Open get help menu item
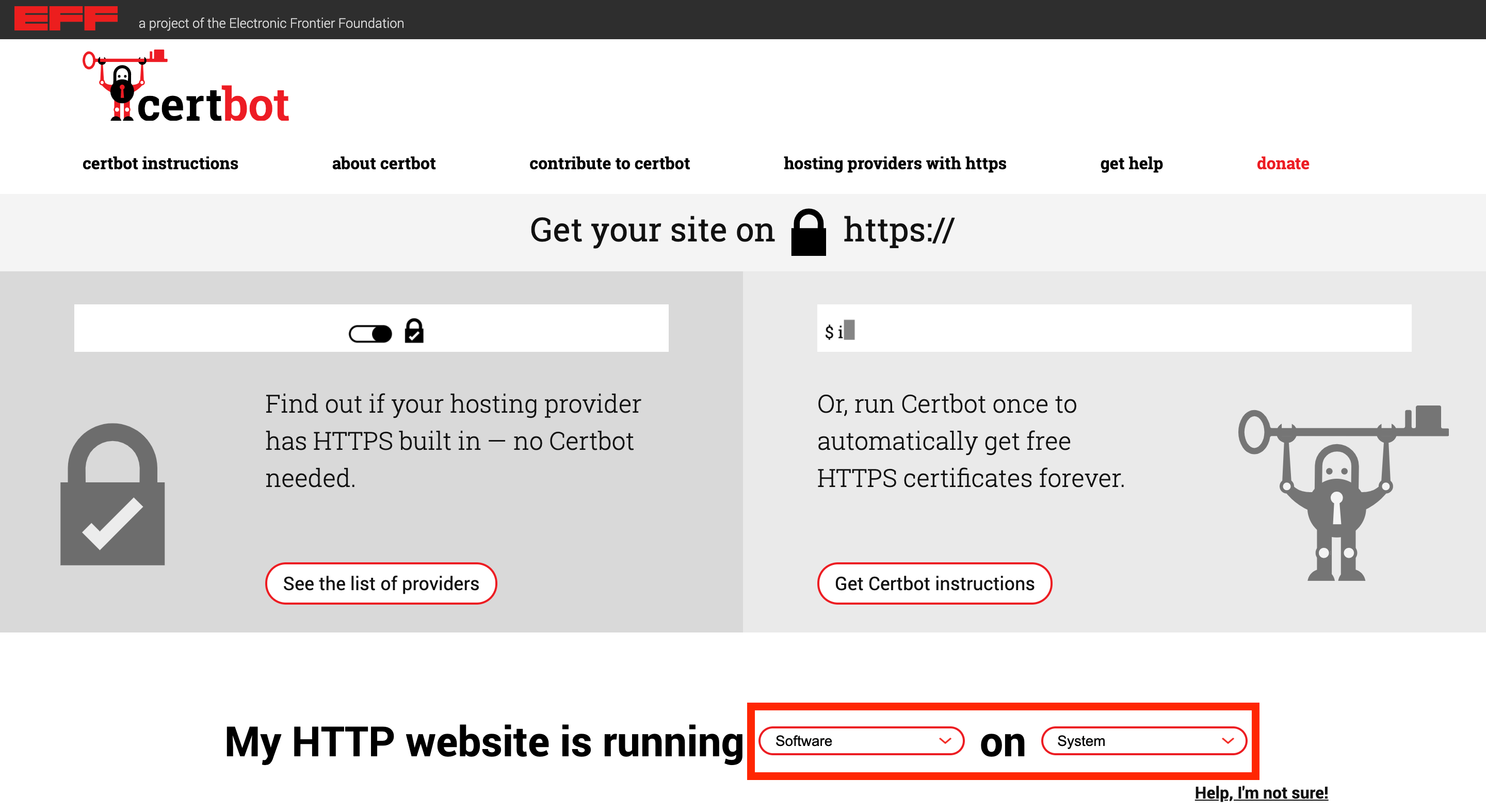 pos(1131,164)
